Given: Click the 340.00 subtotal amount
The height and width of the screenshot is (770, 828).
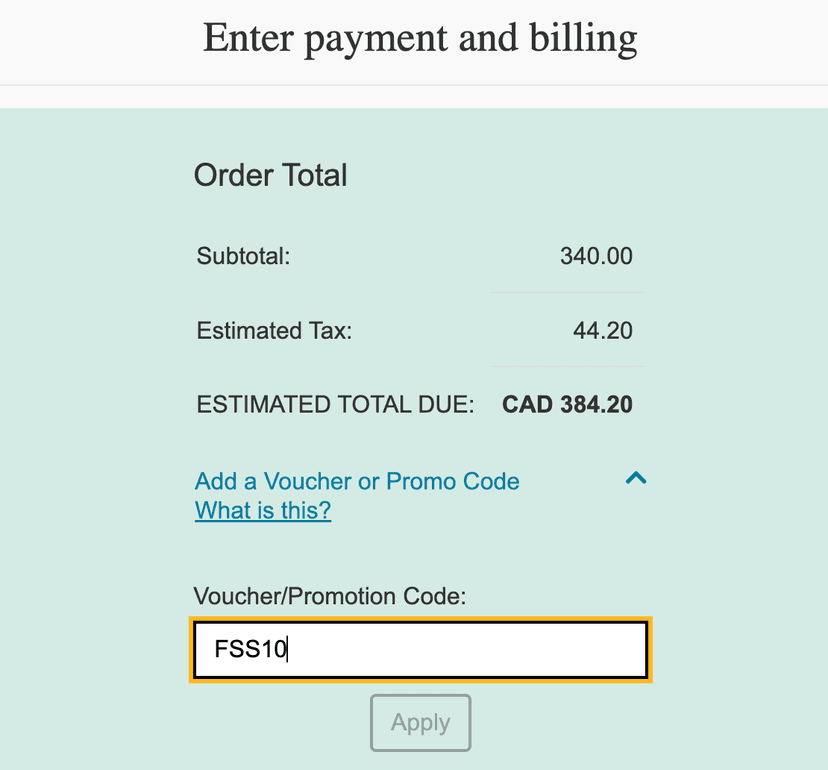Looking at the screenshot, I should click(596, 256).
